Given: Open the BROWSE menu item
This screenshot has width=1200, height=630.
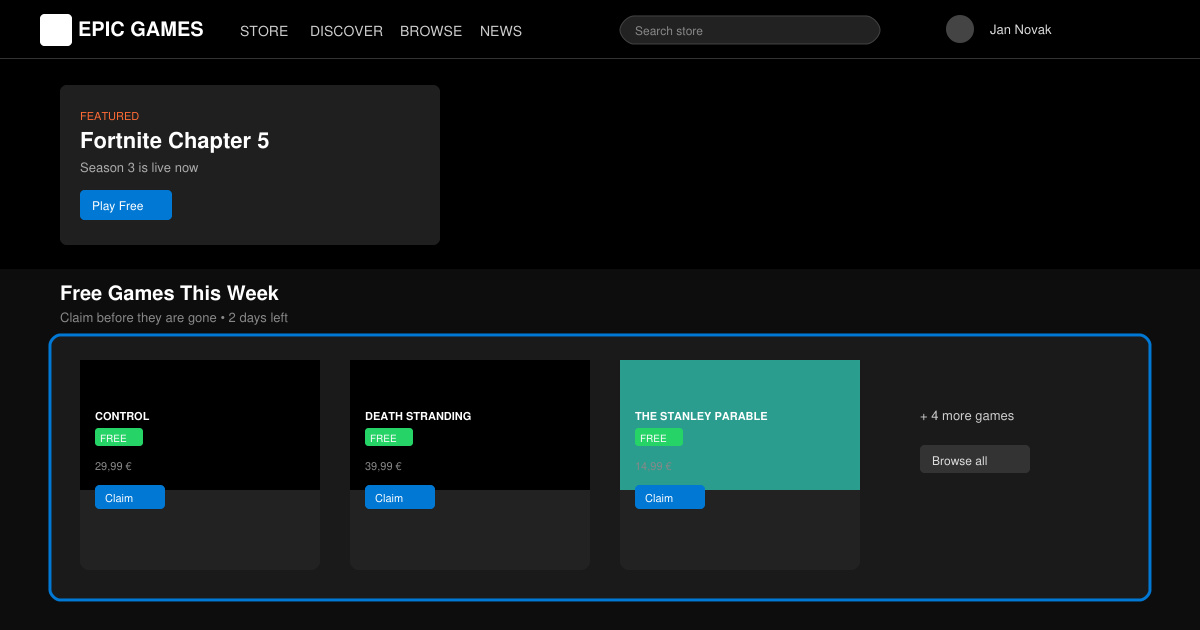Looking at the screenshot, I should 431,31.
